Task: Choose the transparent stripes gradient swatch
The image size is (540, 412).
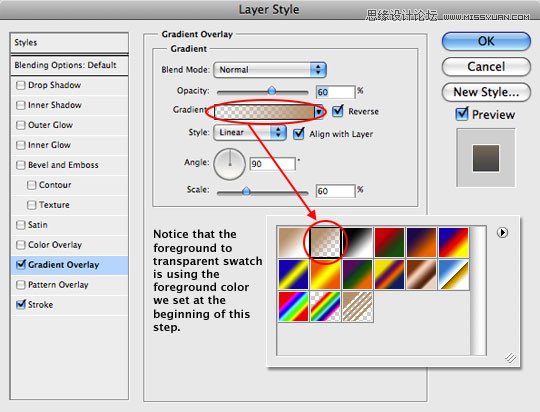Action: coord(357,306)
